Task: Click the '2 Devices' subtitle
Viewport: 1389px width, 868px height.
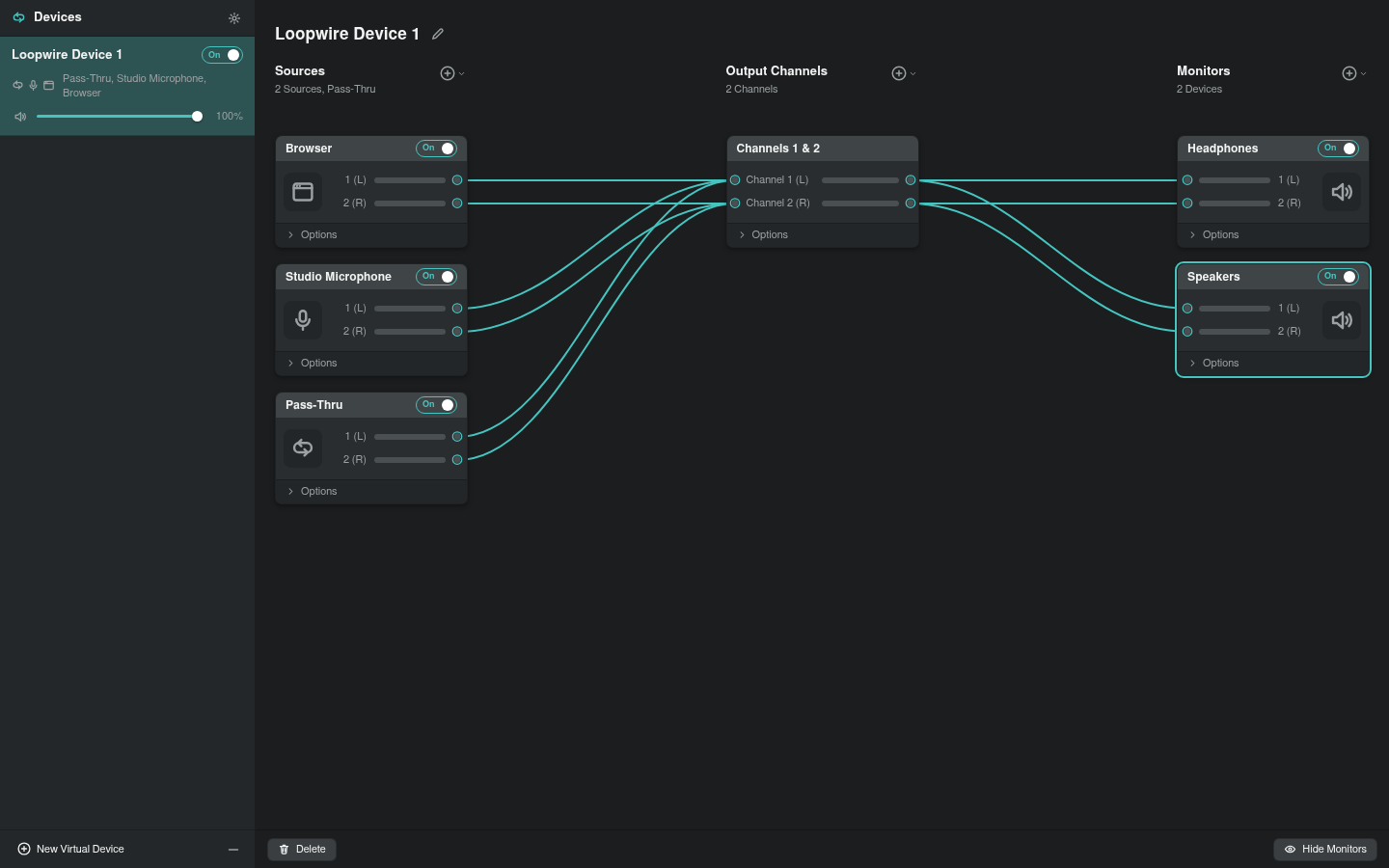Action: (x=1199, y=90)
